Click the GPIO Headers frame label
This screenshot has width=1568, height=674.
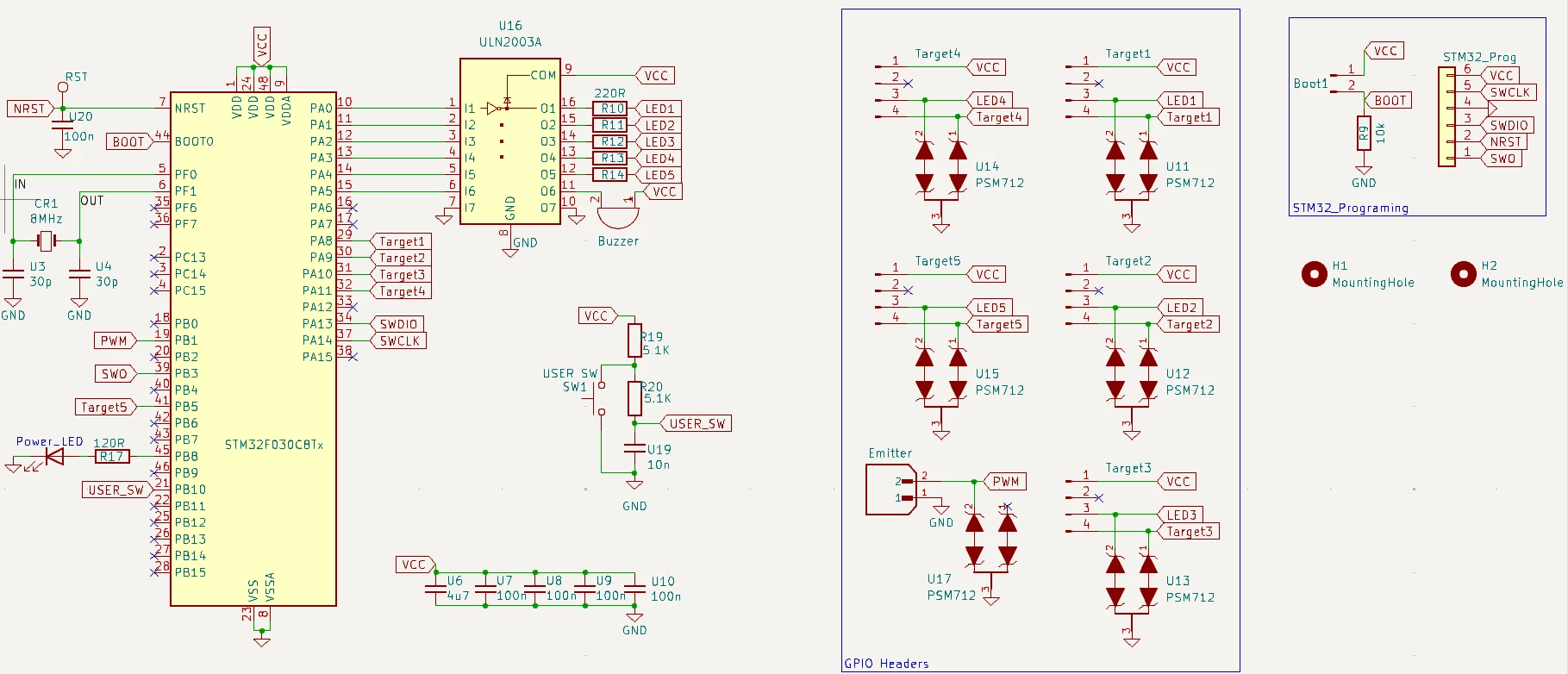(886, 664)
